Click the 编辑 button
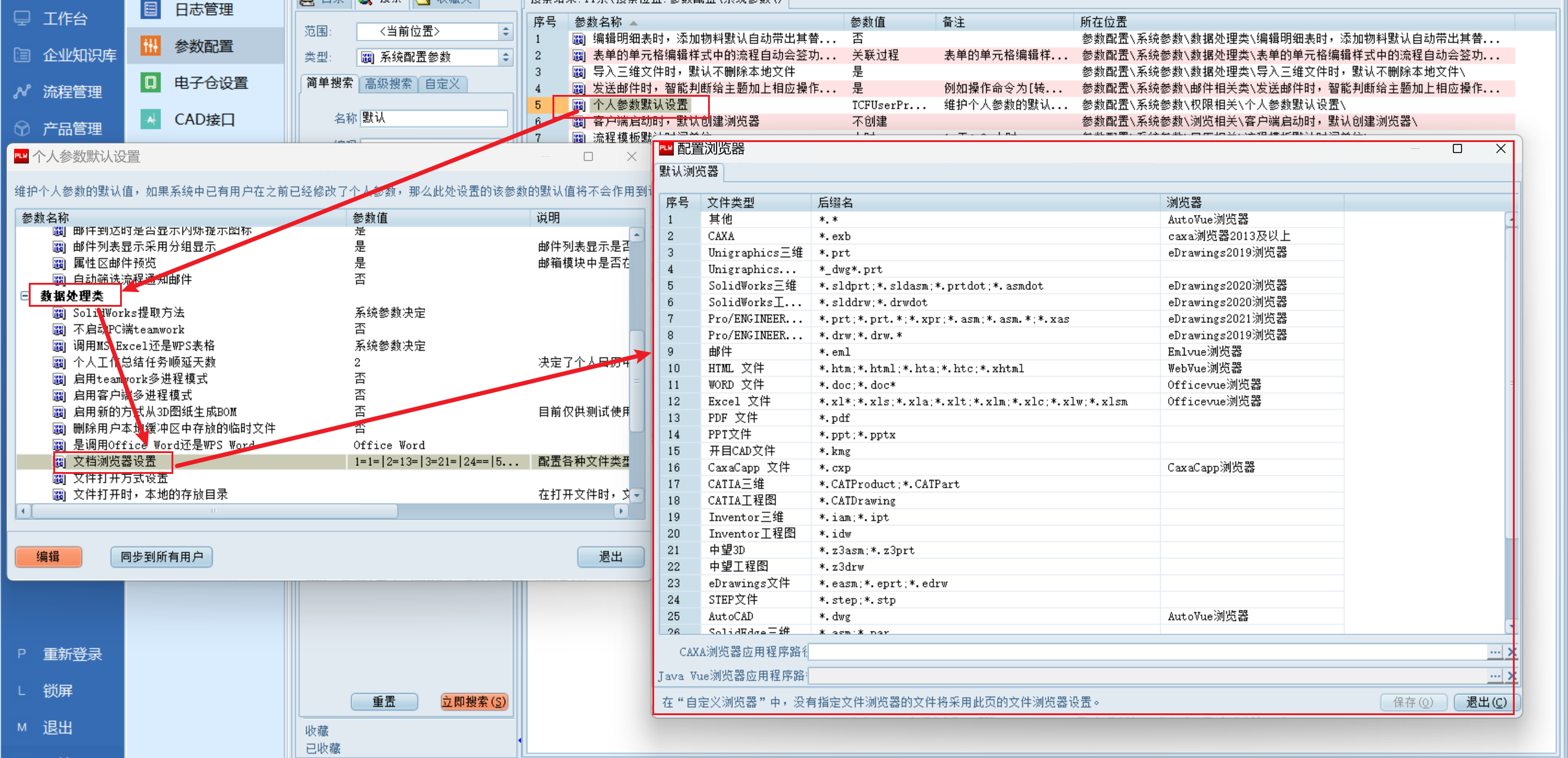 pyautogui.click(x=48, y=557)
